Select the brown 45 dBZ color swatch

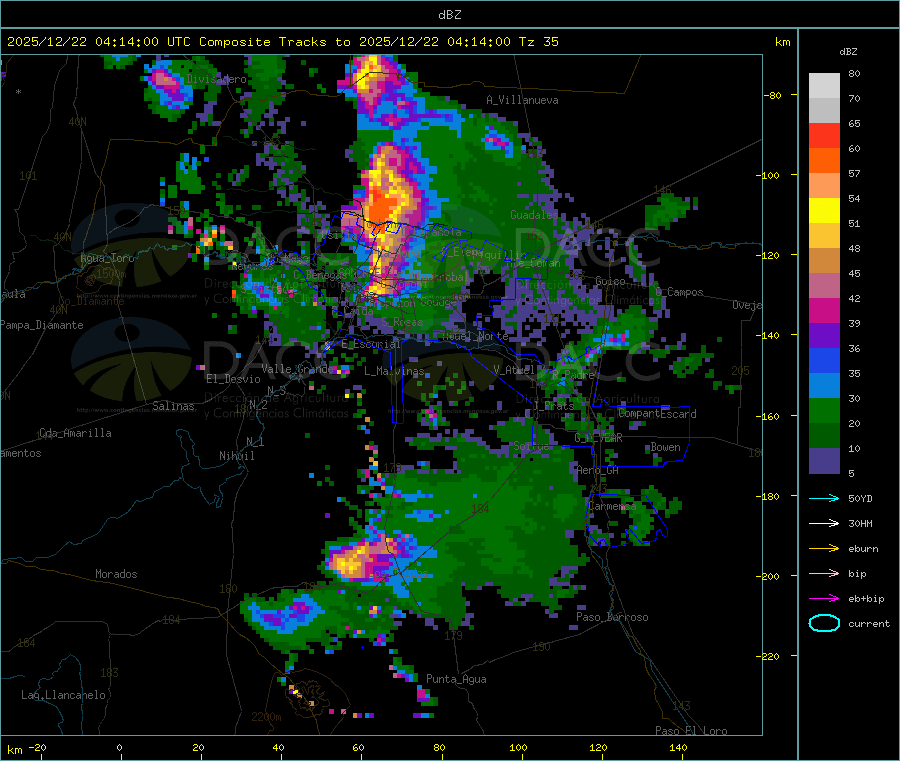pyautogui.click(x=824, y=261)
